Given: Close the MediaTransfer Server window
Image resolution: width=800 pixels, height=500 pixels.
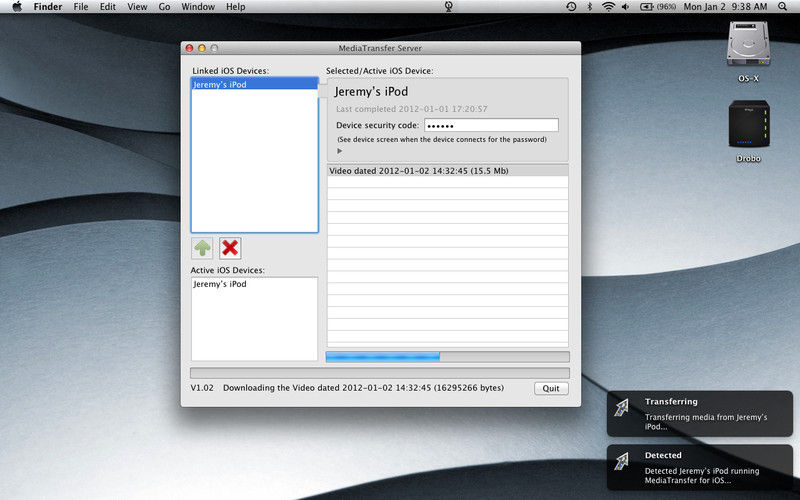Looking at the screenshot, I should [x=189, y=48].
